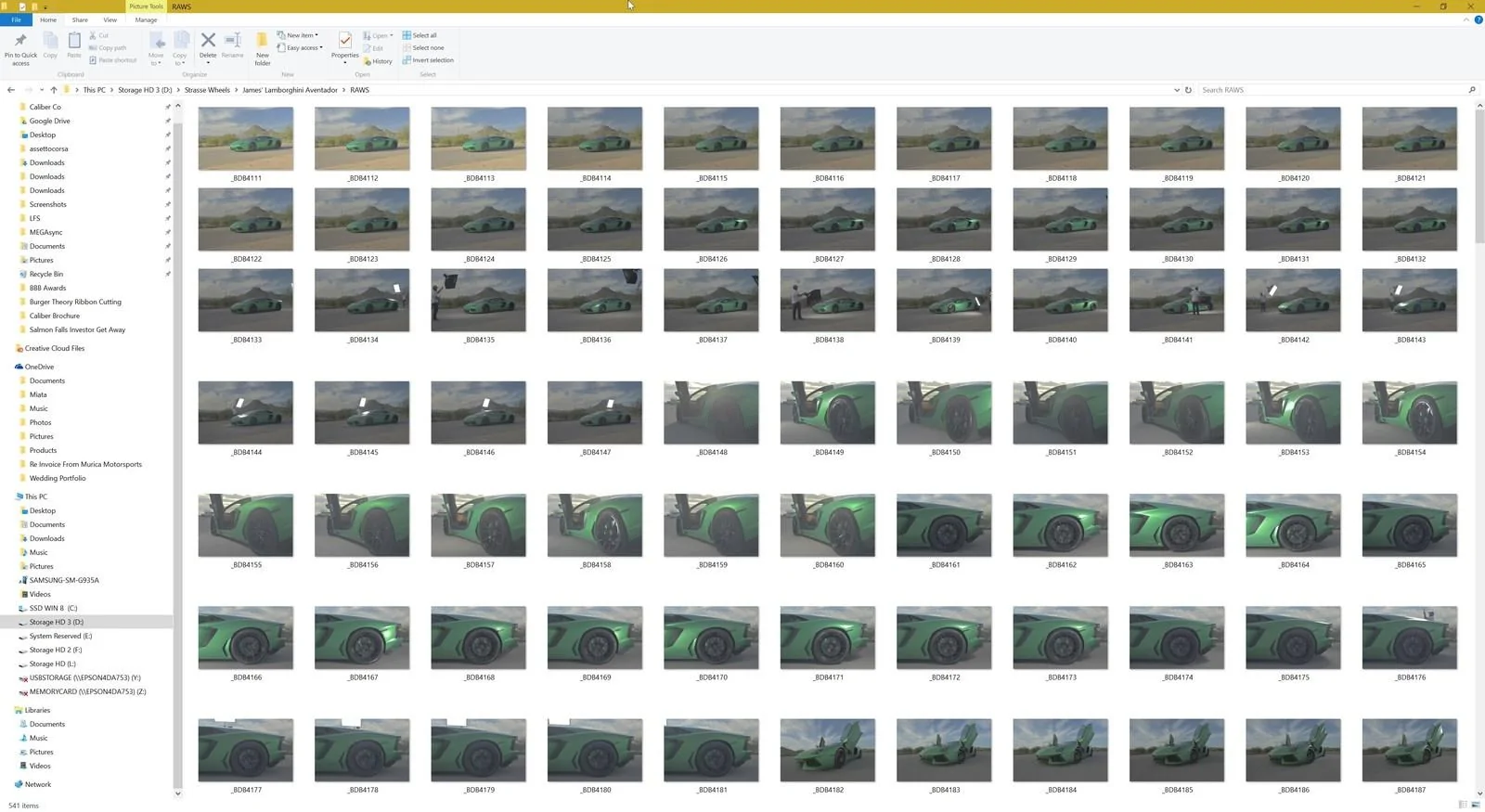Click the Pin to Quick access icon
This screenshot has width=1485, height=812.
point(20,41)
